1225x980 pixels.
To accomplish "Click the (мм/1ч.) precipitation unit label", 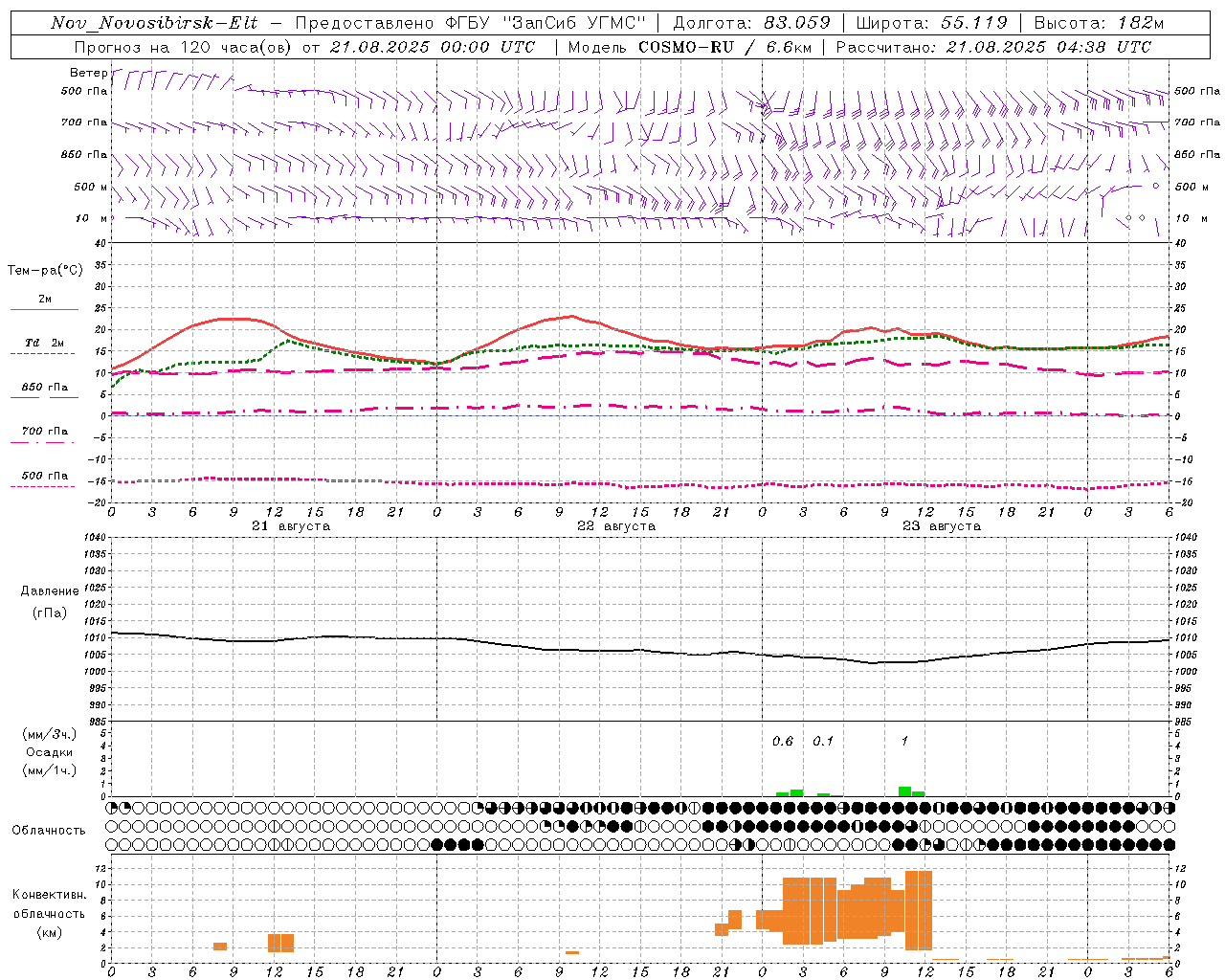I will tap(50, 770).
